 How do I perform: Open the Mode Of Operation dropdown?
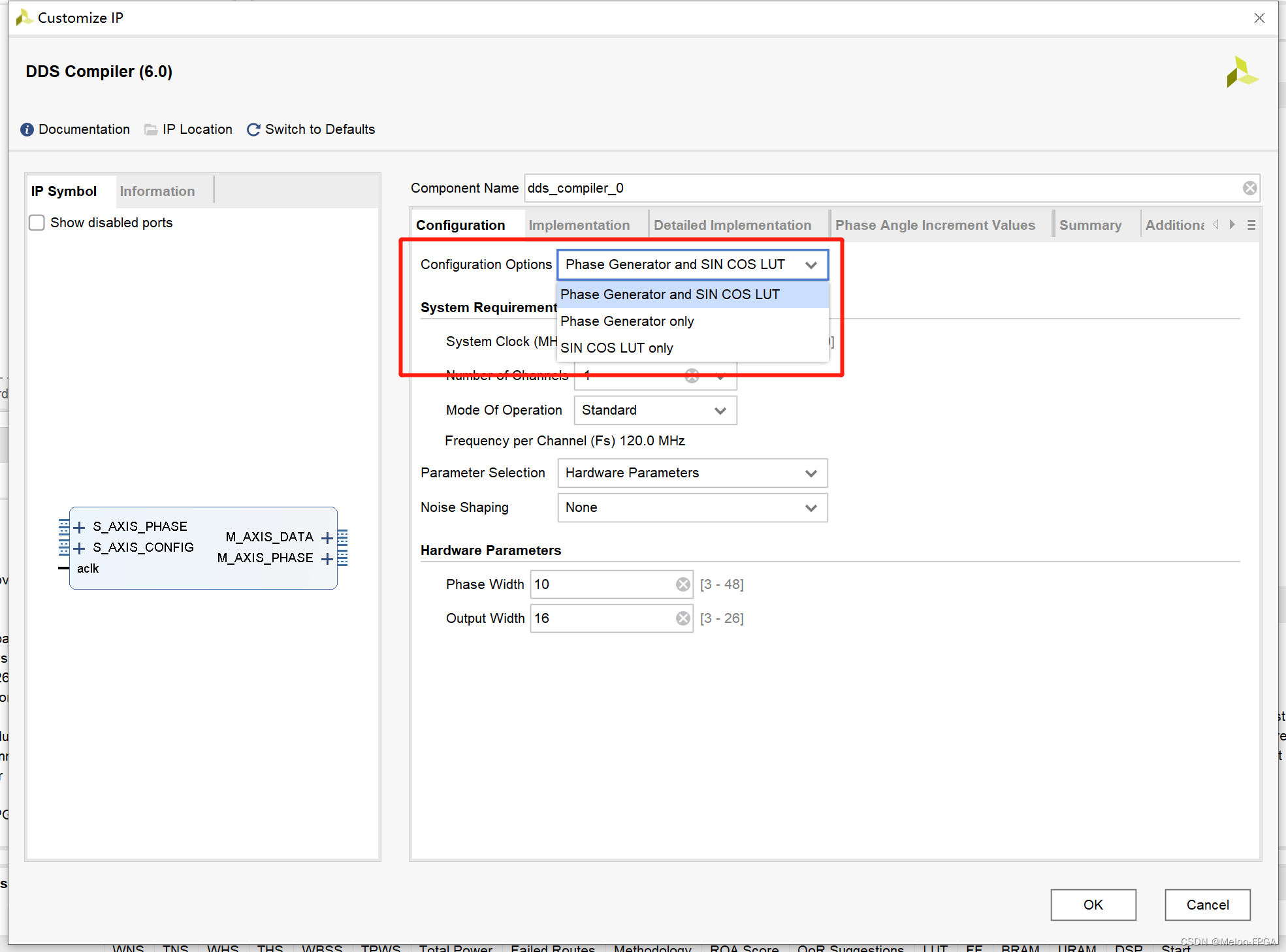[x=655, y=410]
